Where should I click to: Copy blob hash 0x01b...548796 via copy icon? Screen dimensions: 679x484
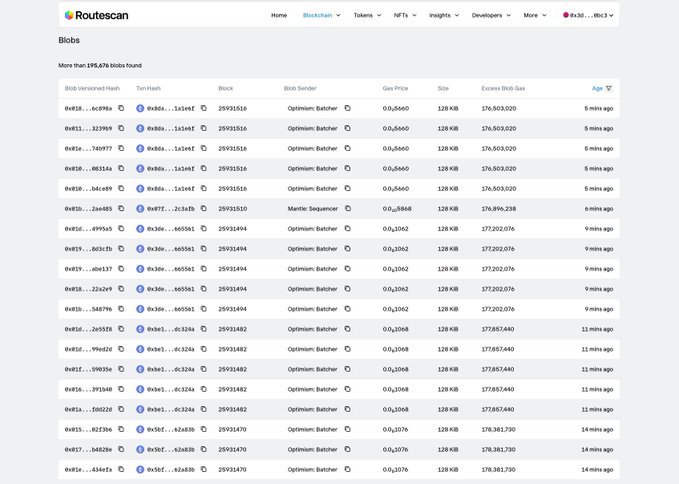pos(121,309)
